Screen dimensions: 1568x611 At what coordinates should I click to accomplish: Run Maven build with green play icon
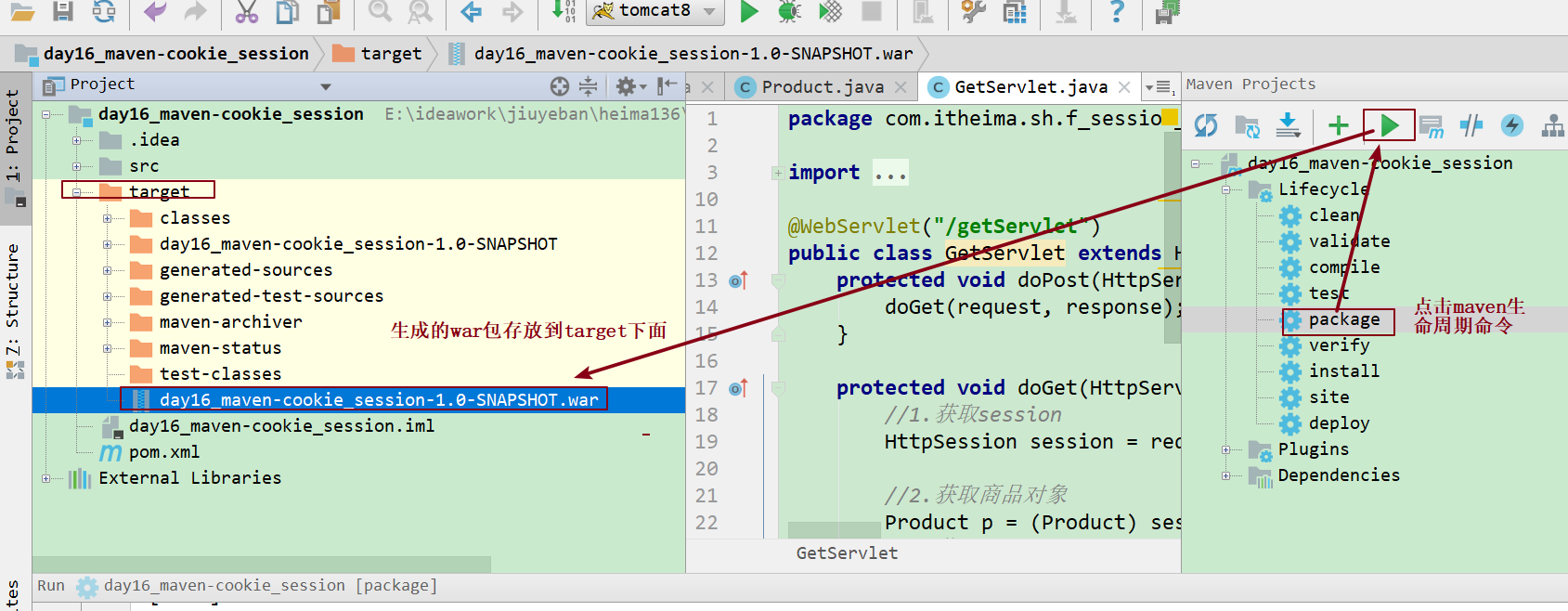pos(1389,124)
